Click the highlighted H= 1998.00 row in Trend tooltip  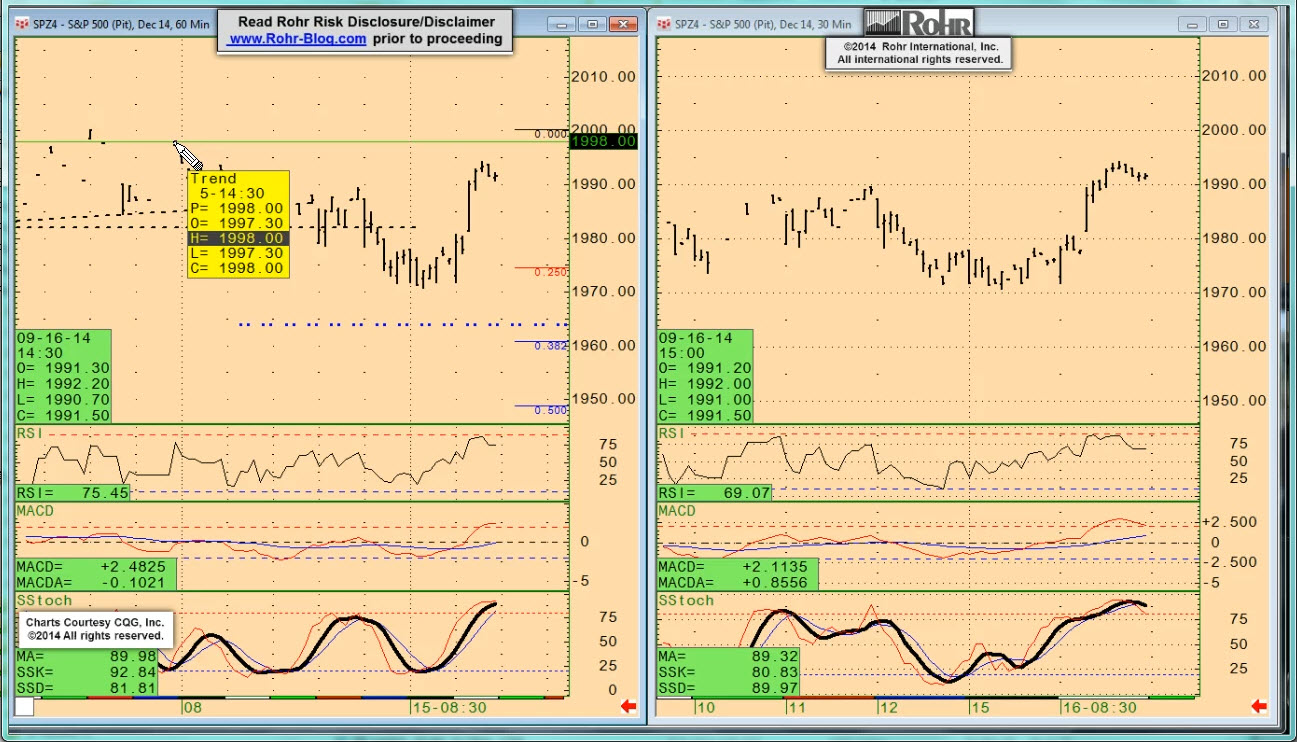tap(238, 238)
